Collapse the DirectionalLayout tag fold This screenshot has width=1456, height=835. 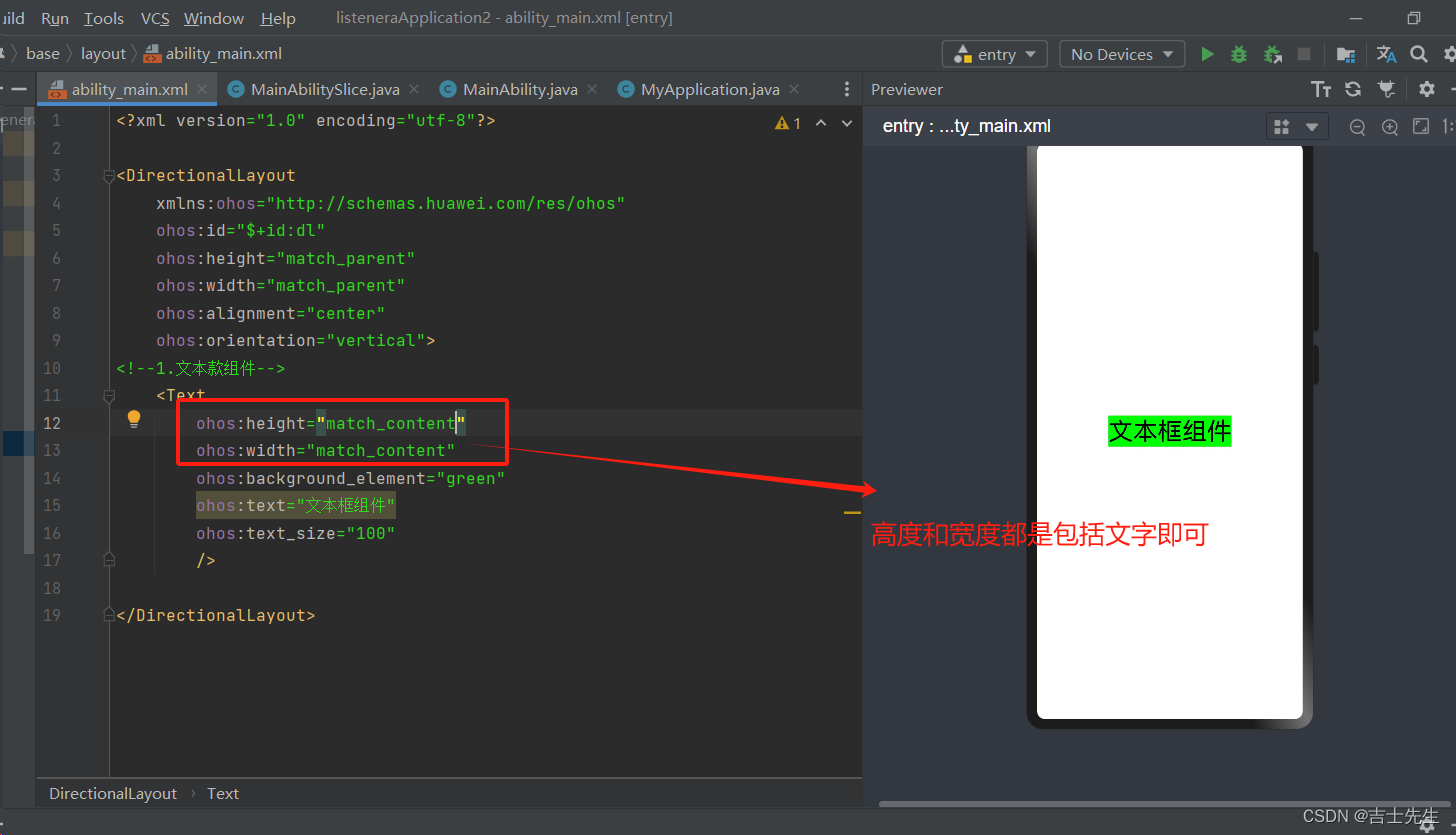109,176
